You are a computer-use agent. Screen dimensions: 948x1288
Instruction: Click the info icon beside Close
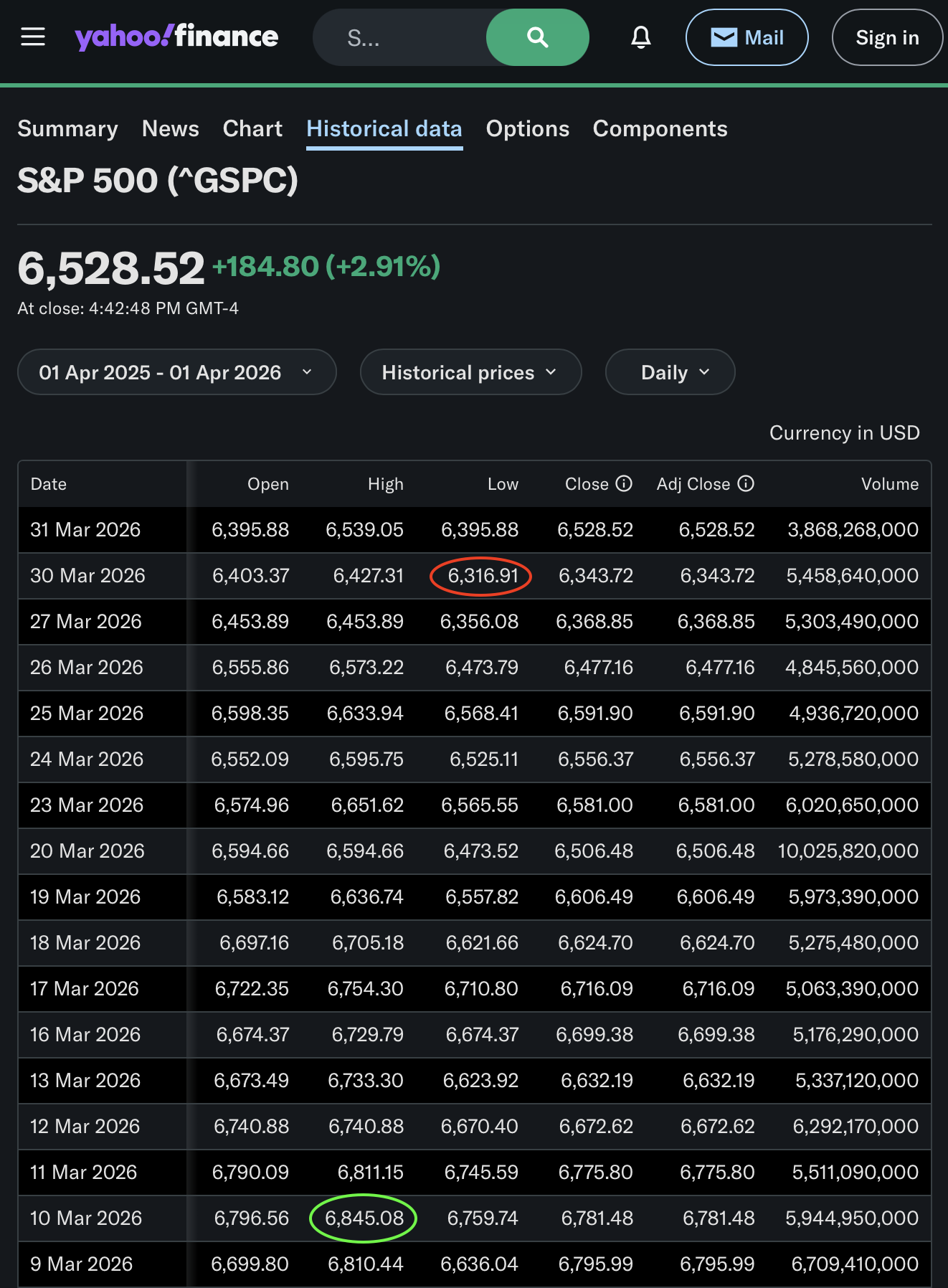(625, 483)
